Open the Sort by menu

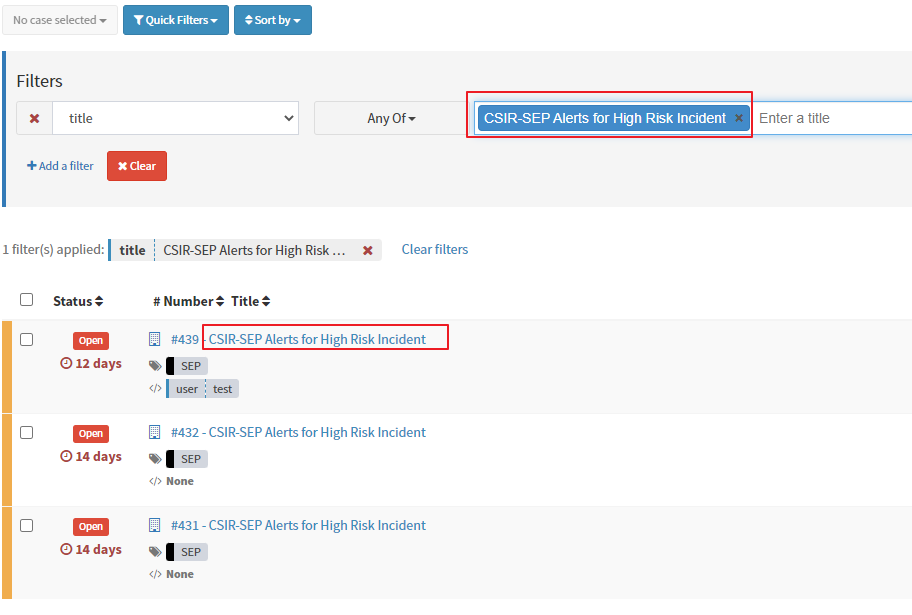pyautogui.click(x=272, y=19)
